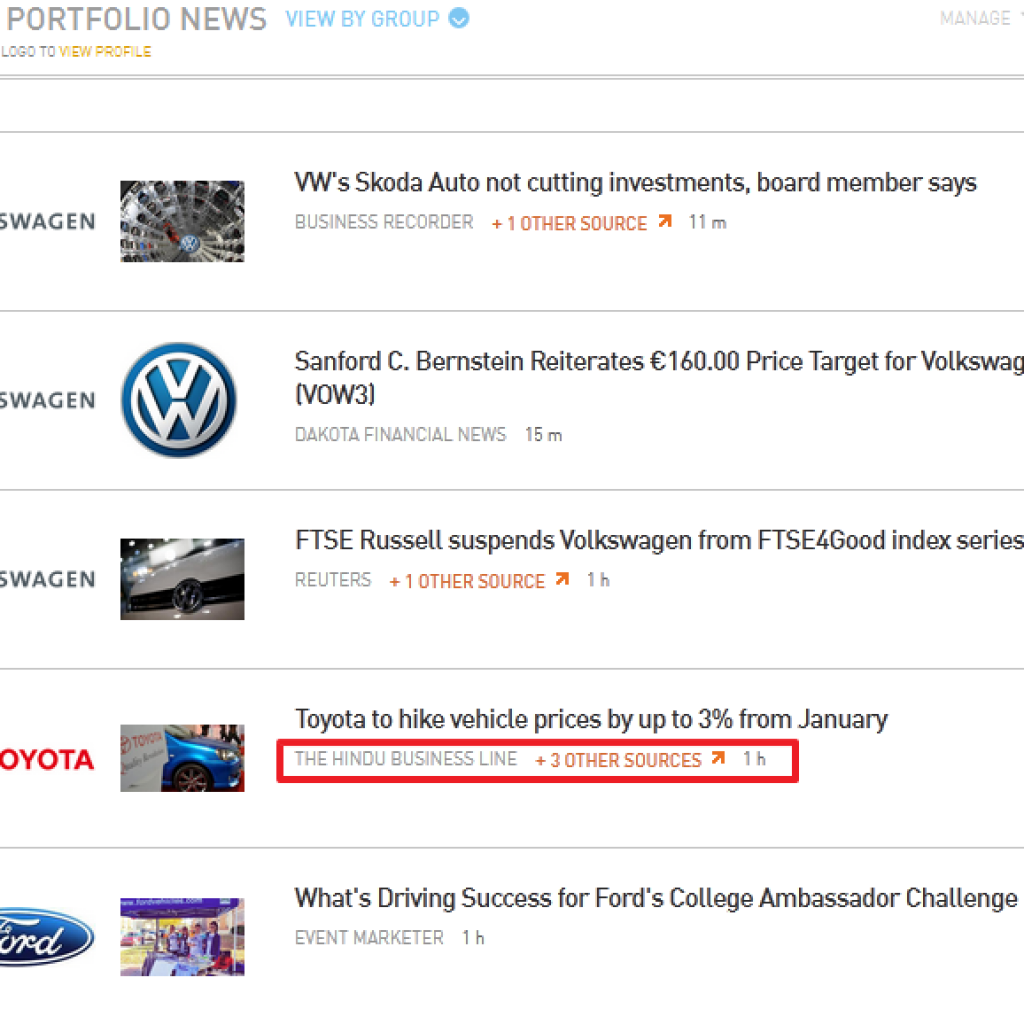This screenshot has width=1024, height=1024.
Task: Click the 11 m timestamp
Action: (707, 223)
